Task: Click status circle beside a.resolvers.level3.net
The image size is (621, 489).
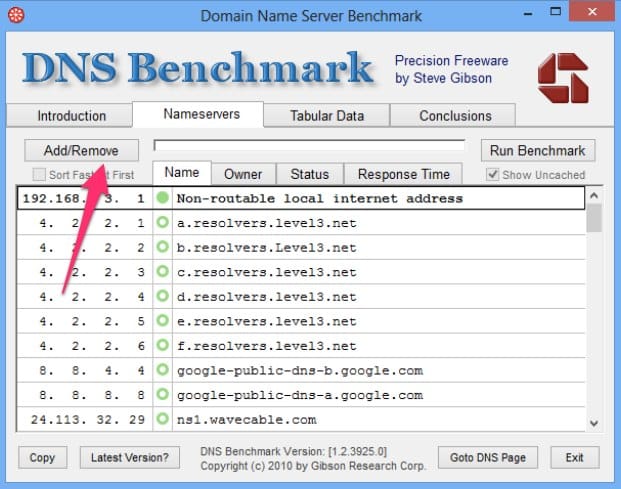Action: pos(163,223)
